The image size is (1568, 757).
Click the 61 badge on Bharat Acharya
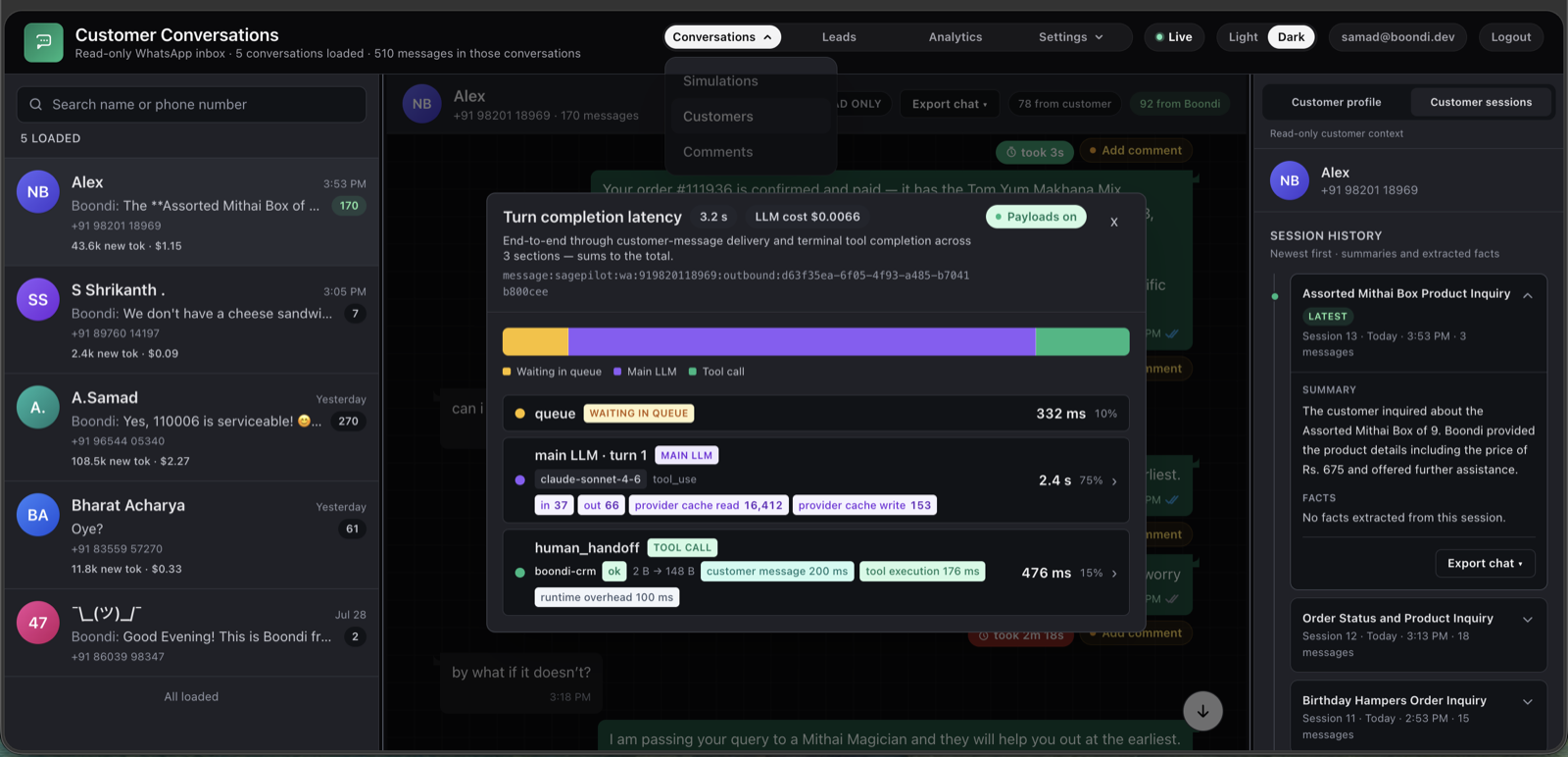pos(352,530)
